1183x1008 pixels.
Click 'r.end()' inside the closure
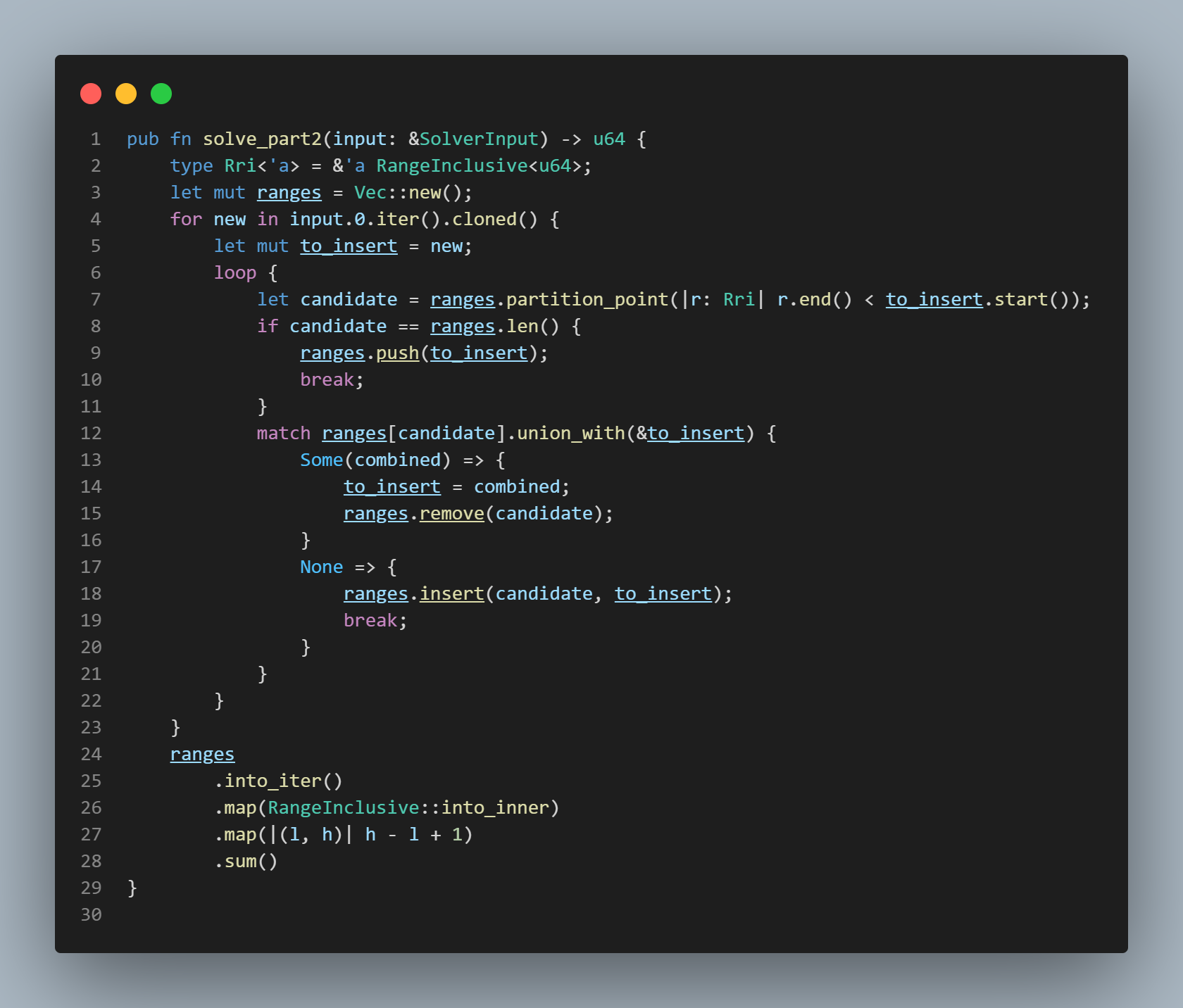click(x=815, y=300)
